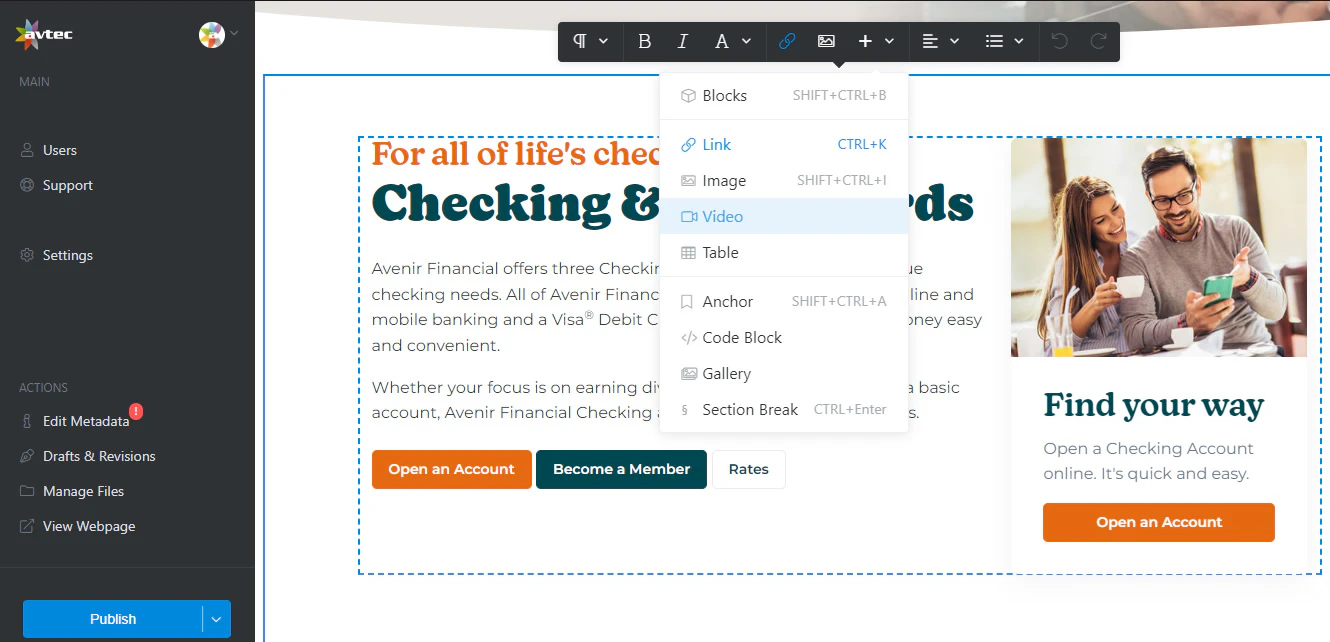Click the text alignment icon
Screen dimensions: 1330x642
(930, 41)
